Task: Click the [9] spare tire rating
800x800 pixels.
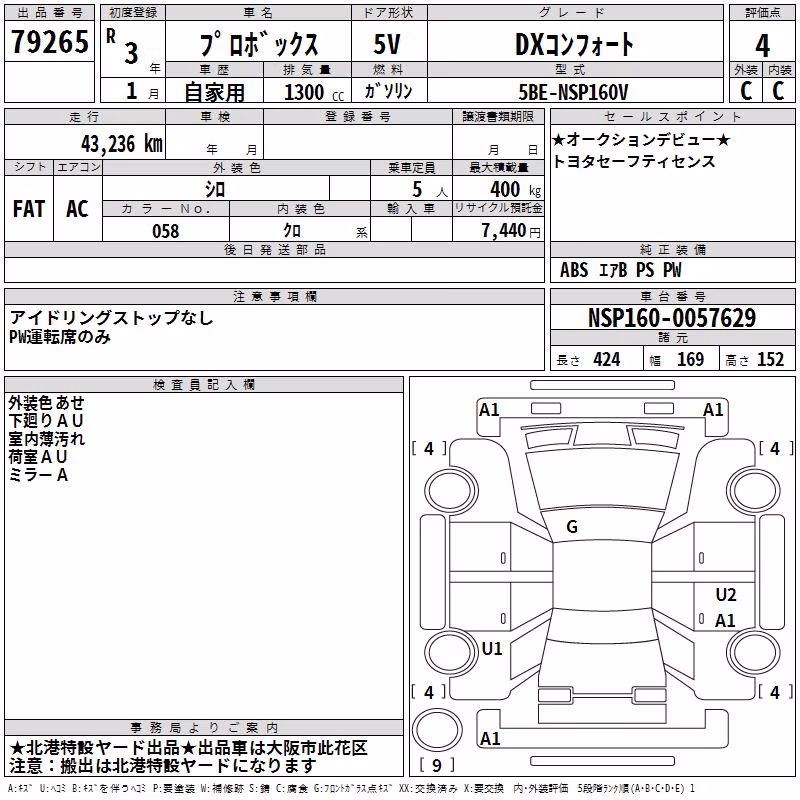Action: click(x=437, y=765)
